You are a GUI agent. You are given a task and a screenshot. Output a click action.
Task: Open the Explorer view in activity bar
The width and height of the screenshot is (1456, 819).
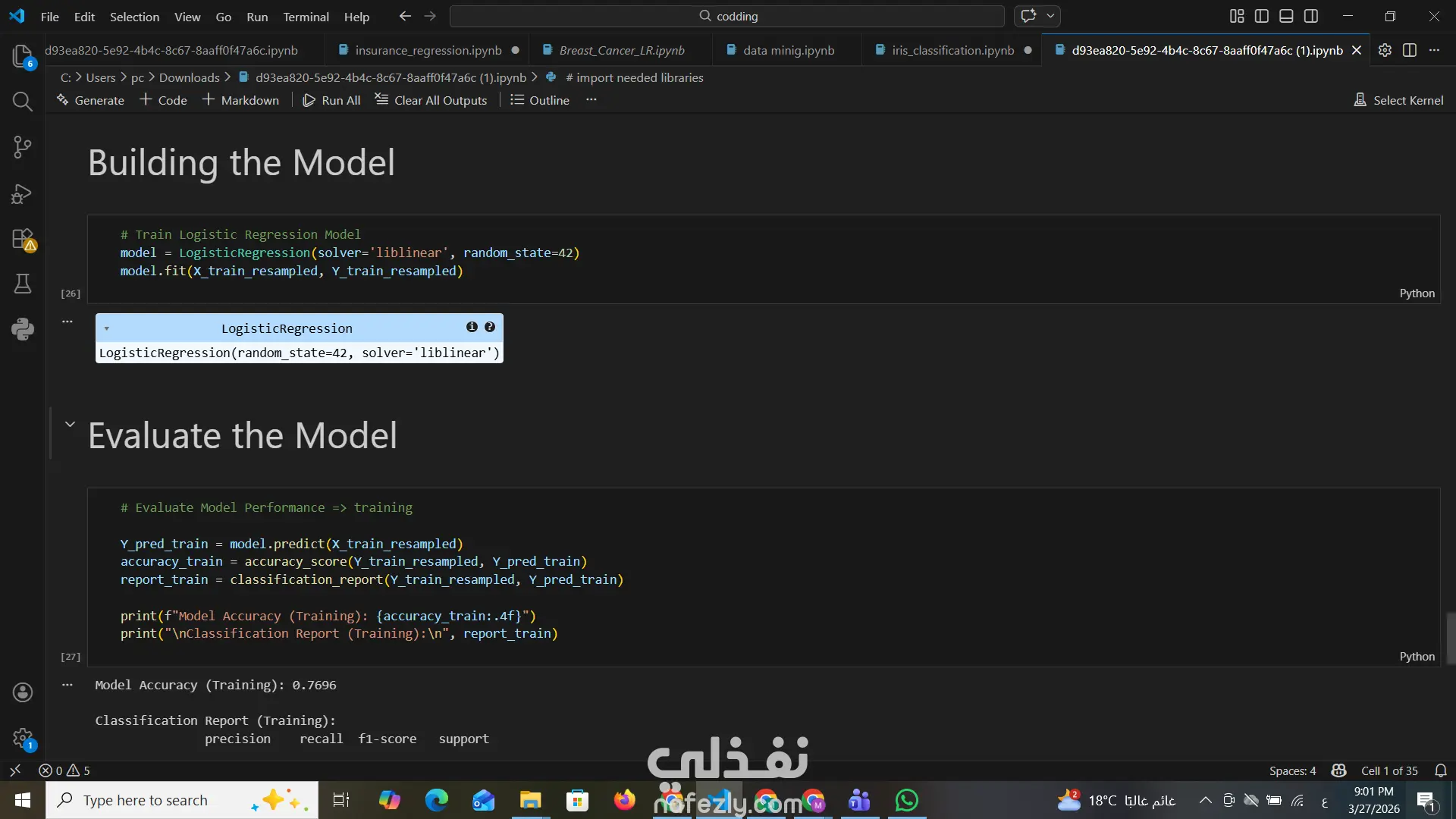point(22,55)
